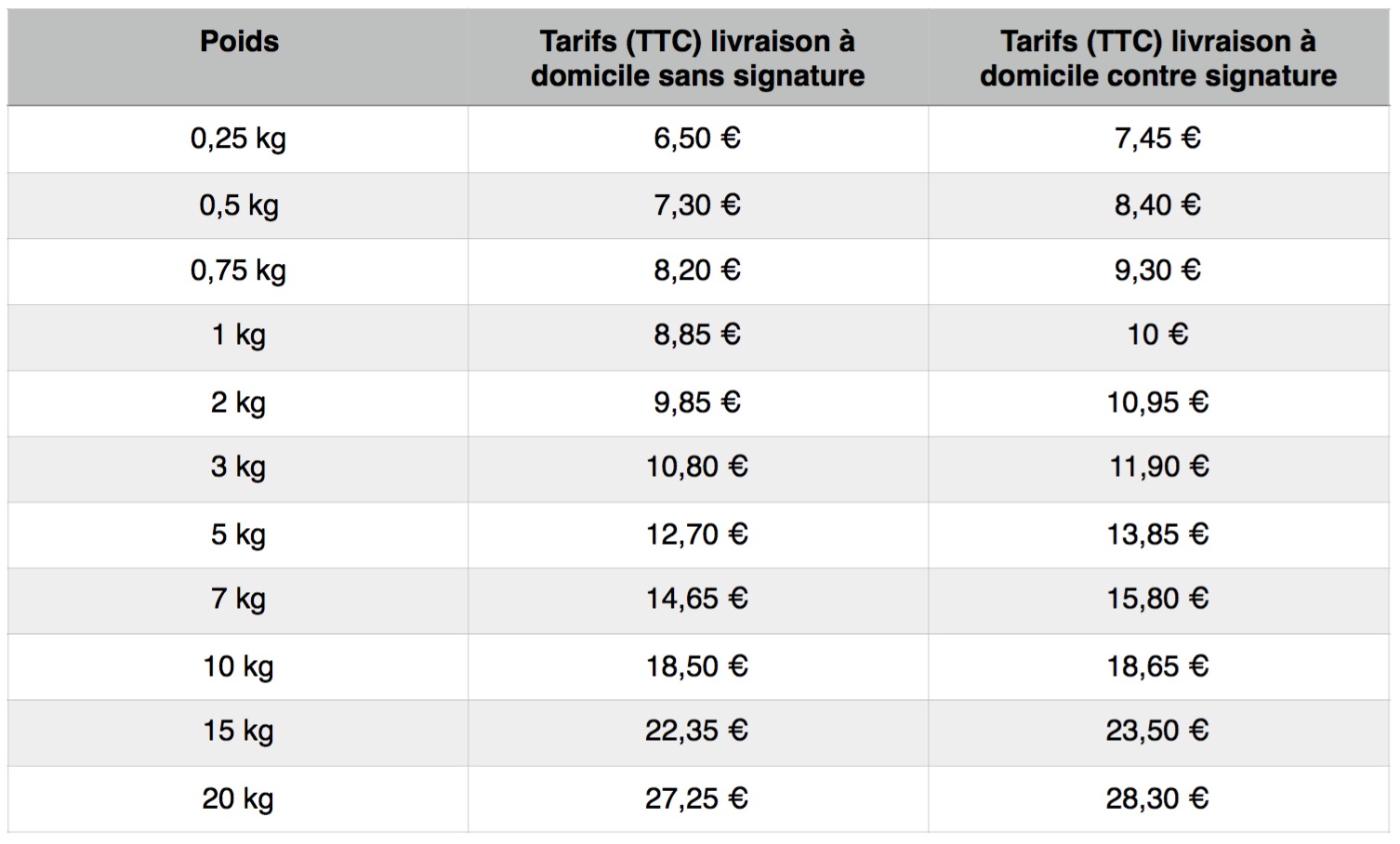Select the 5 kg weight cell
Image resolution: width=1400 pixels, height=844 pixels.
pos(238,534)
